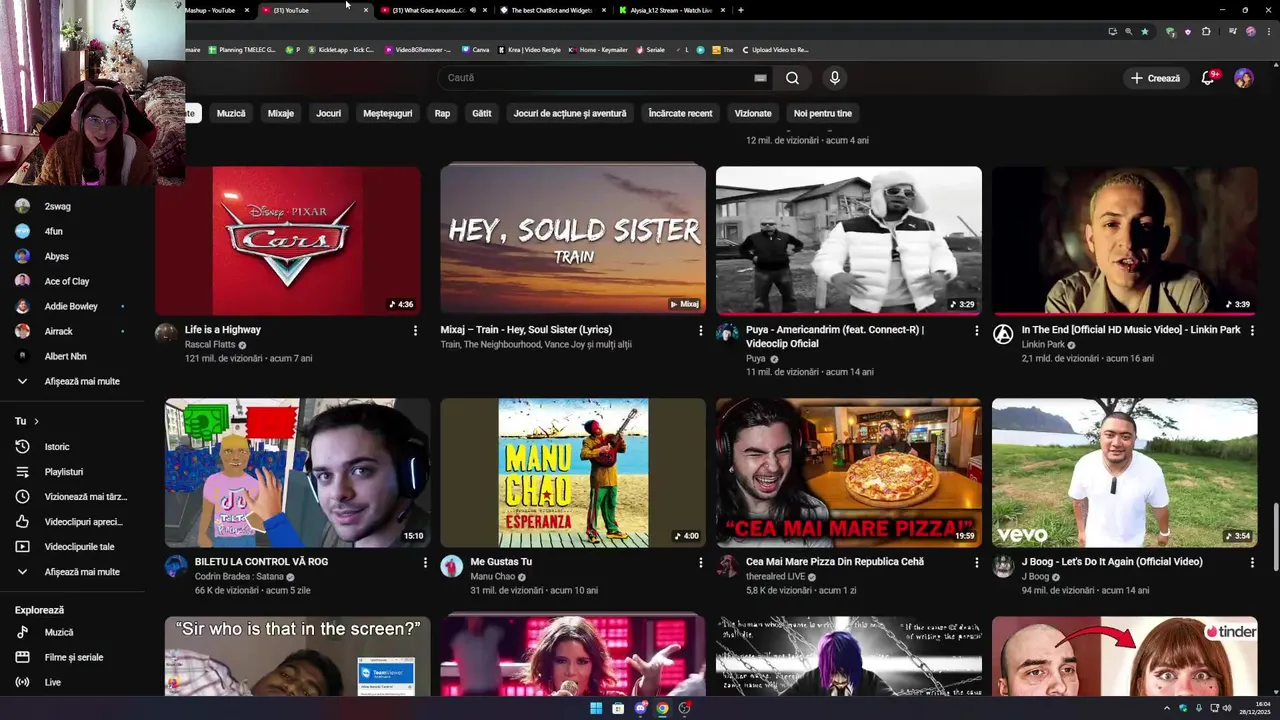Open Chrome from the taskbar
This screenshot has width=1280, height=720.
662,708
